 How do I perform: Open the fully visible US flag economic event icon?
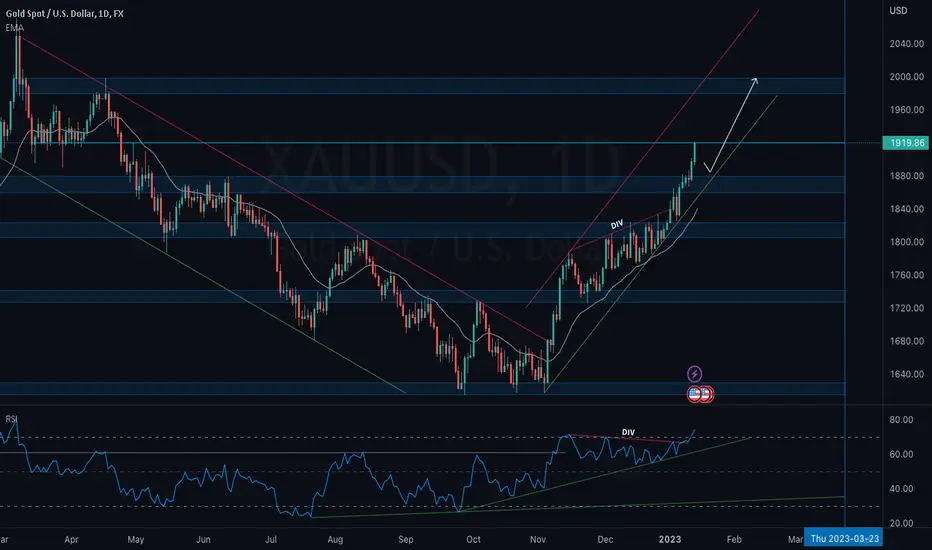(x=694, y=394)
